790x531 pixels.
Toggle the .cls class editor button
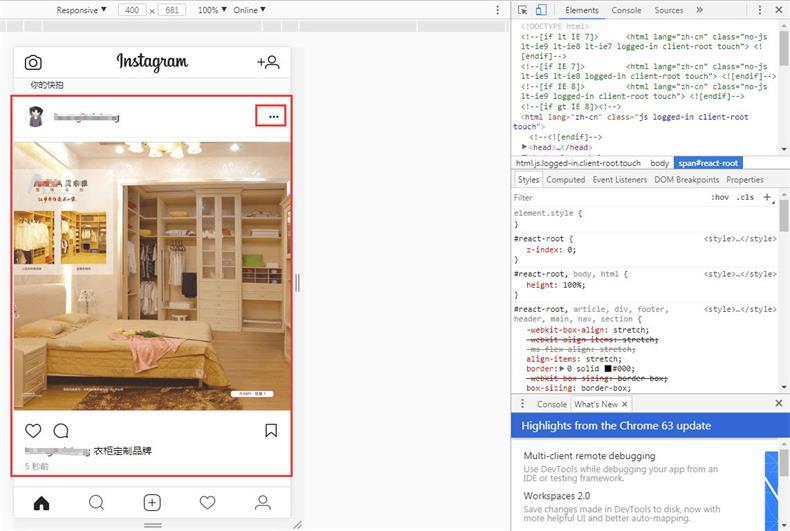tap(745, 197)
